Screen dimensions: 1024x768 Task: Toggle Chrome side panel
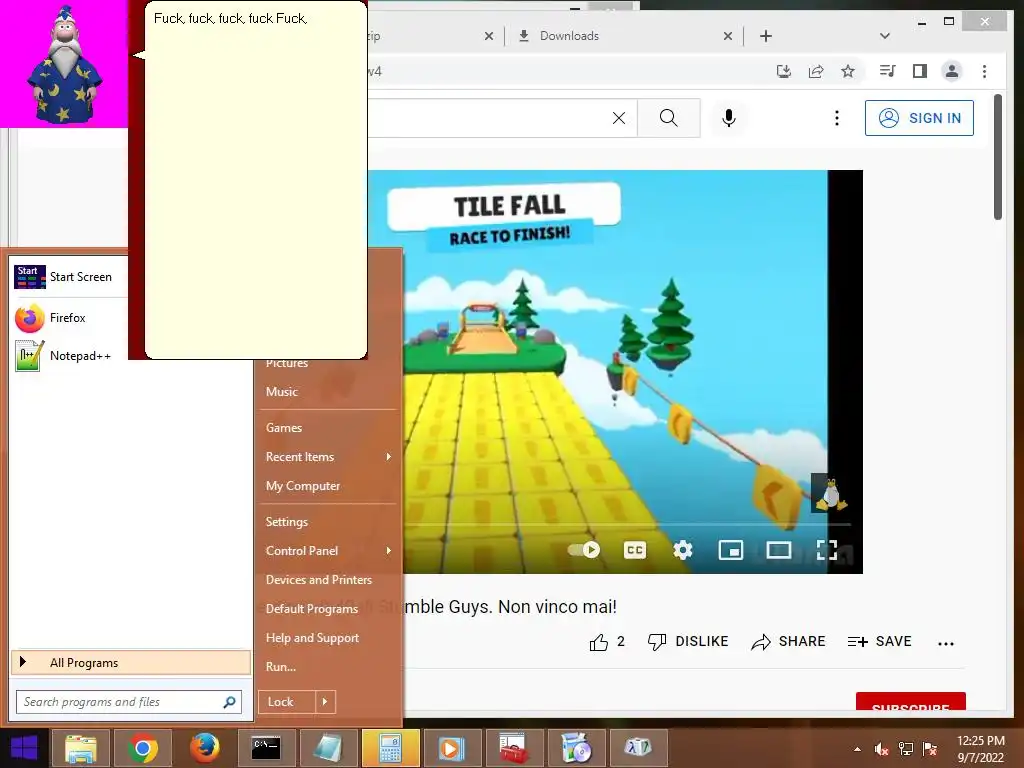(920, 71)
